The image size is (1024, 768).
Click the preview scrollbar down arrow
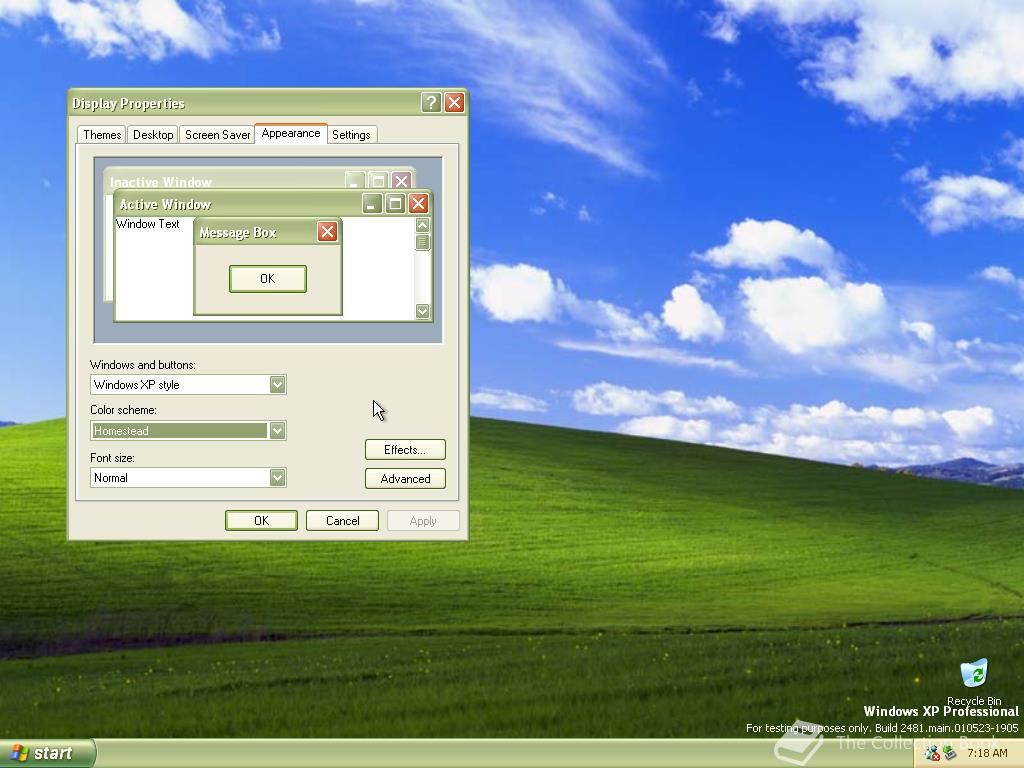coord(423,311)
